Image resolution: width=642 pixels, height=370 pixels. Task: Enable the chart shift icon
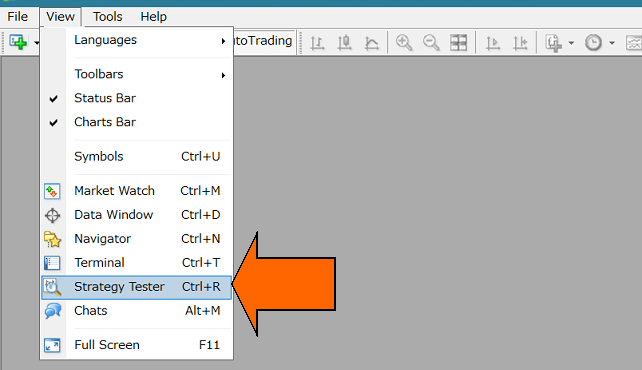point(520,43)
